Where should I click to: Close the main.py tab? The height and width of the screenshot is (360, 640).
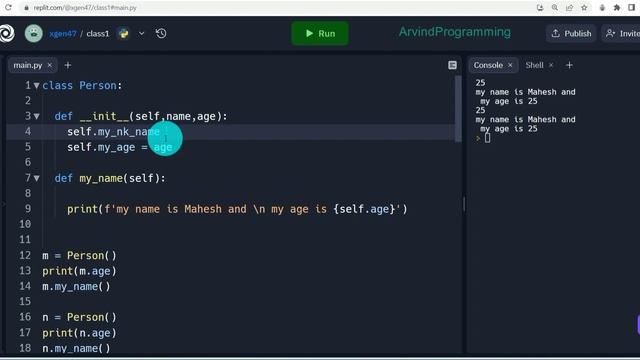pos(50,65)
